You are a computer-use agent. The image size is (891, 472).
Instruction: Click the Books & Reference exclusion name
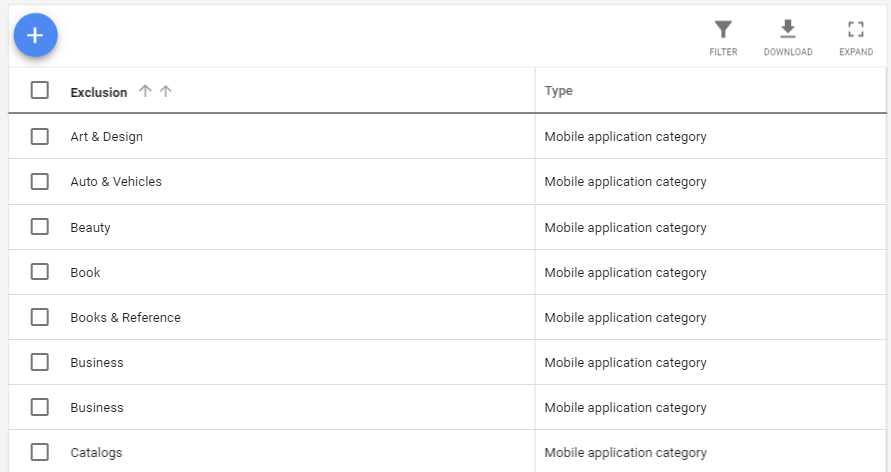[125, 317]
